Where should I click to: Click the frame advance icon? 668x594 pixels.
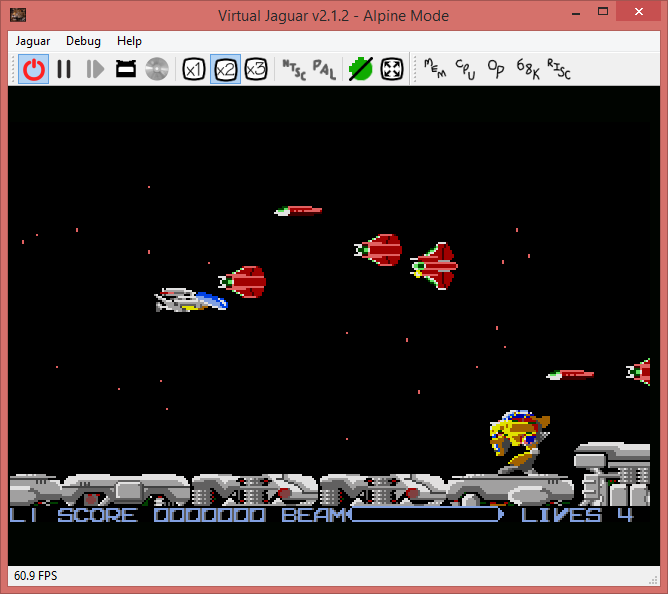95,69
